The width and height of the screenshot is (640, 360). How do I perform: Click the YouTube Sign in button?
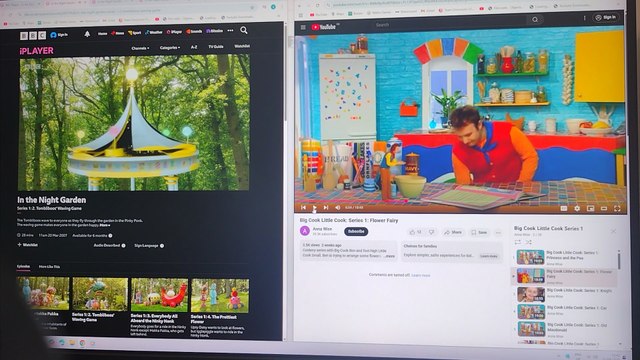click(605, 18)
